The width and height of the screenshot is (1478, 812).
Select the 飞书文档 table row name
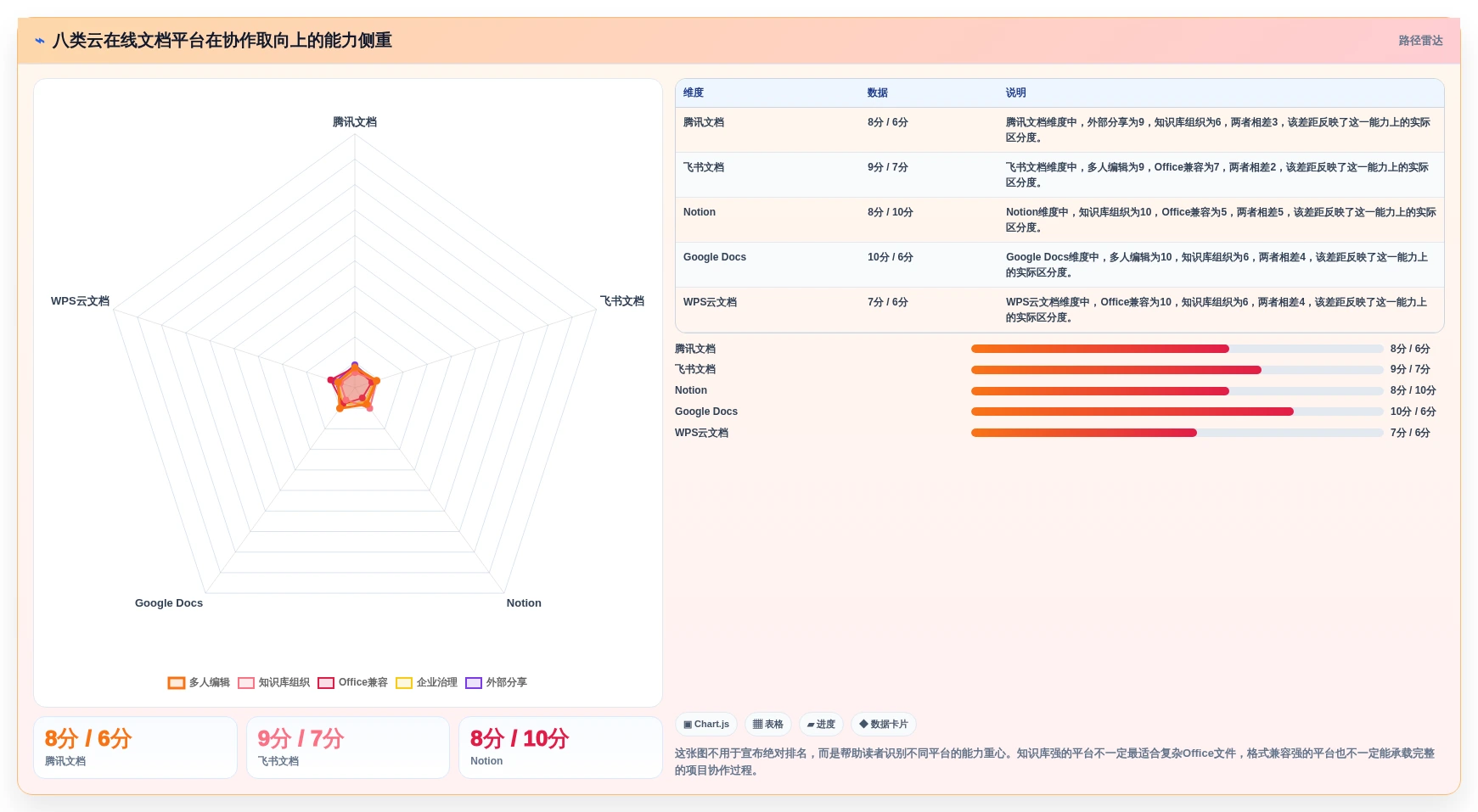point(704,168)
